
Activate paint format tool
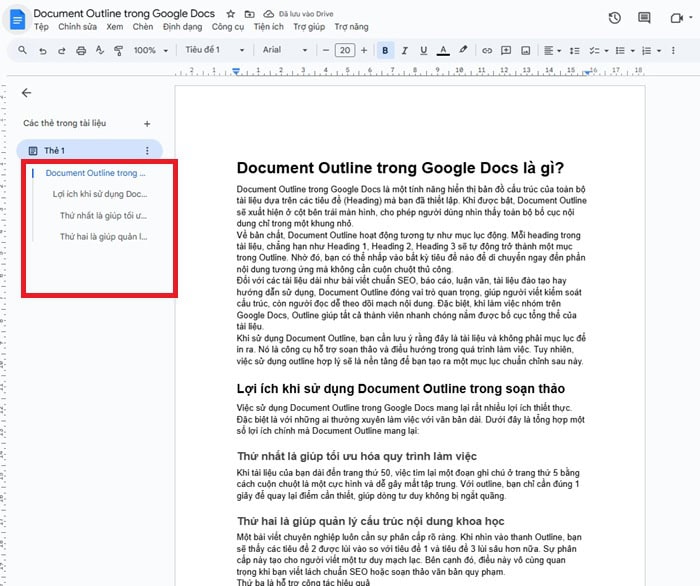tap(118, 51)
